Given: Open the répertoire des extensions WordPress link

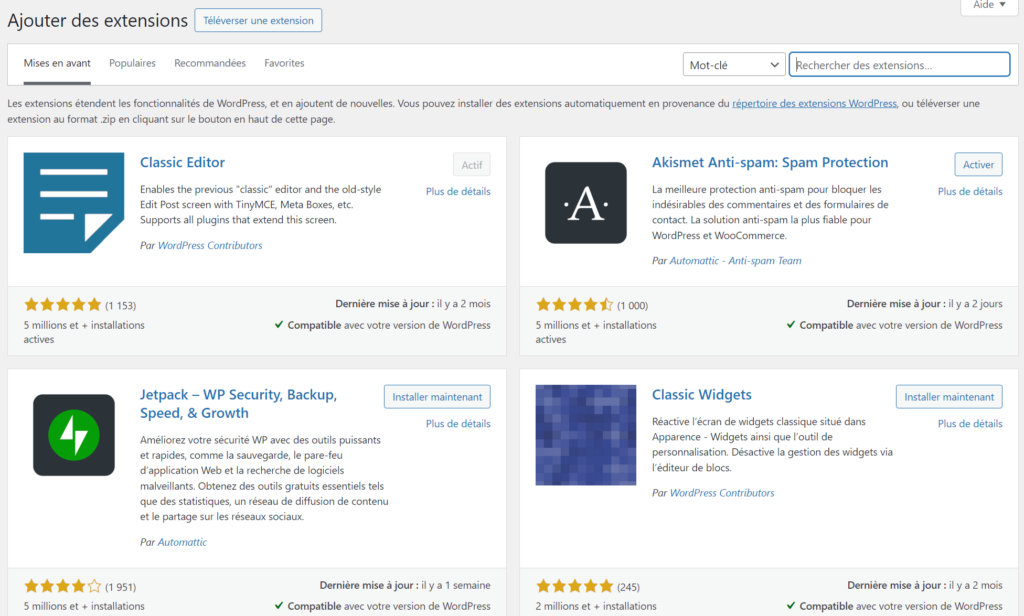Looking at the screenshot, I should pos(814,103).
